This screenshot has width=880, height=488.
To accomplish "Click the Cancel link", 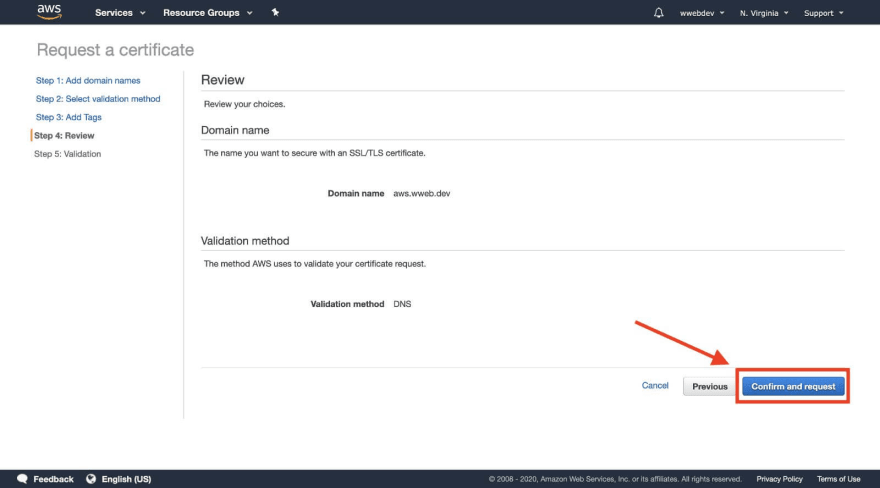I will point(655,385).
